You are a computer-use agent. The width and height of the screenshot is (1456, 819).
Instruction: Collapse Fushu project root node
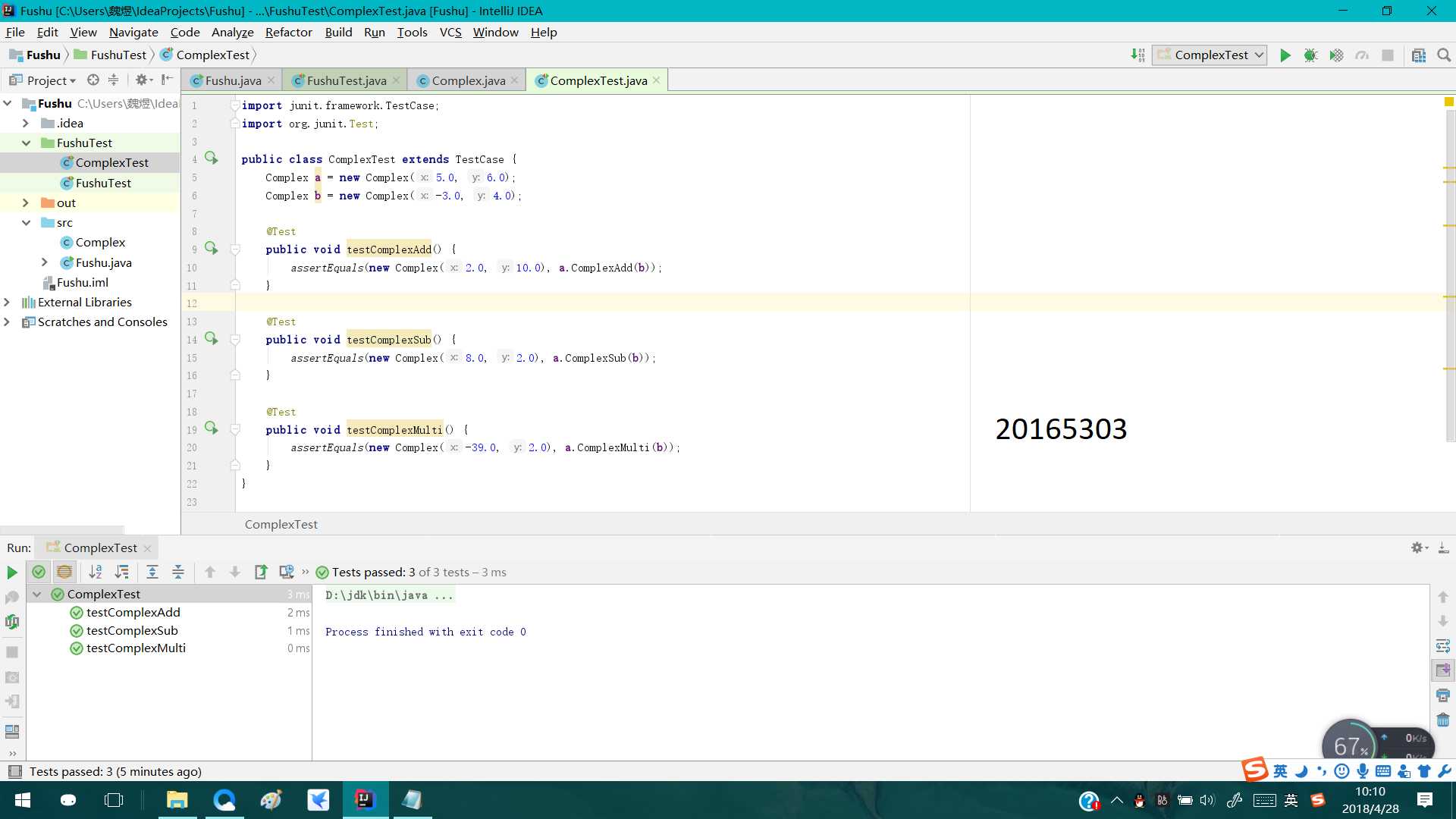click(x=8, y=103)
